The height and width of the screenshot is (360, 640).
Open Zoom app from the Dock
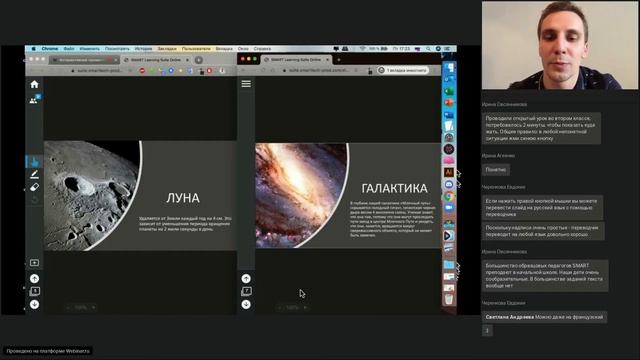[x=449, y=208]
